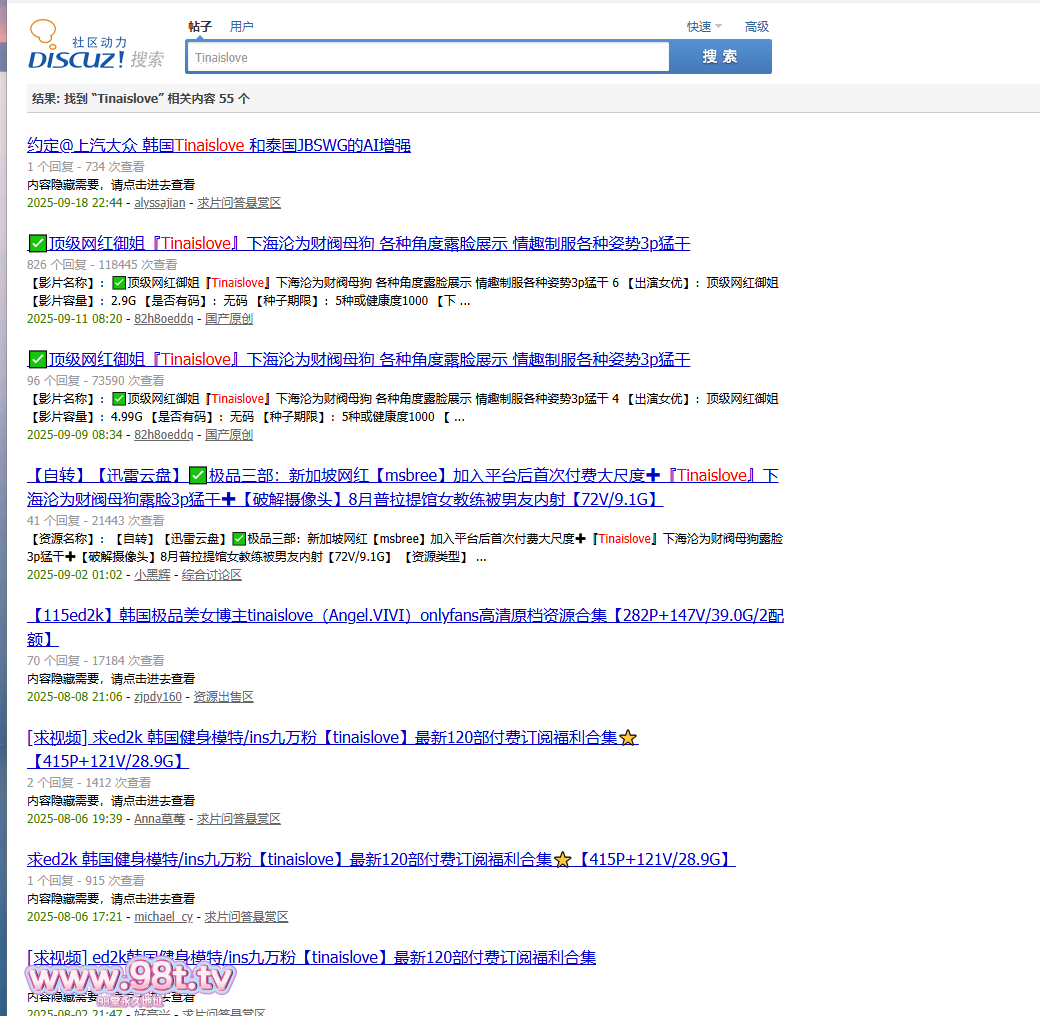Open author michael_cy's profile
Viewport: 1040px width, 1016px height.
point(164,917)
